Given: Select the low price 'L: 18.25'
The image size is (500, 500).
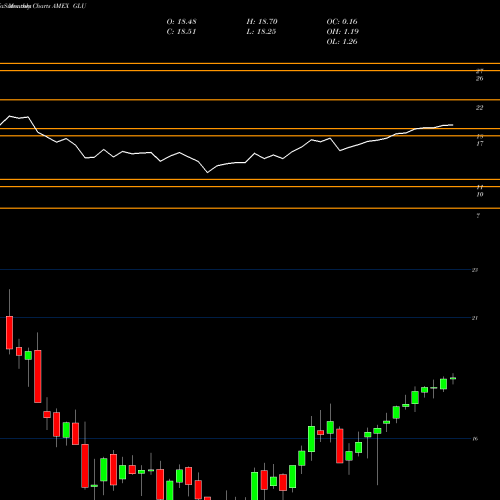Looking at the screenshot, I should click(261, 32).
